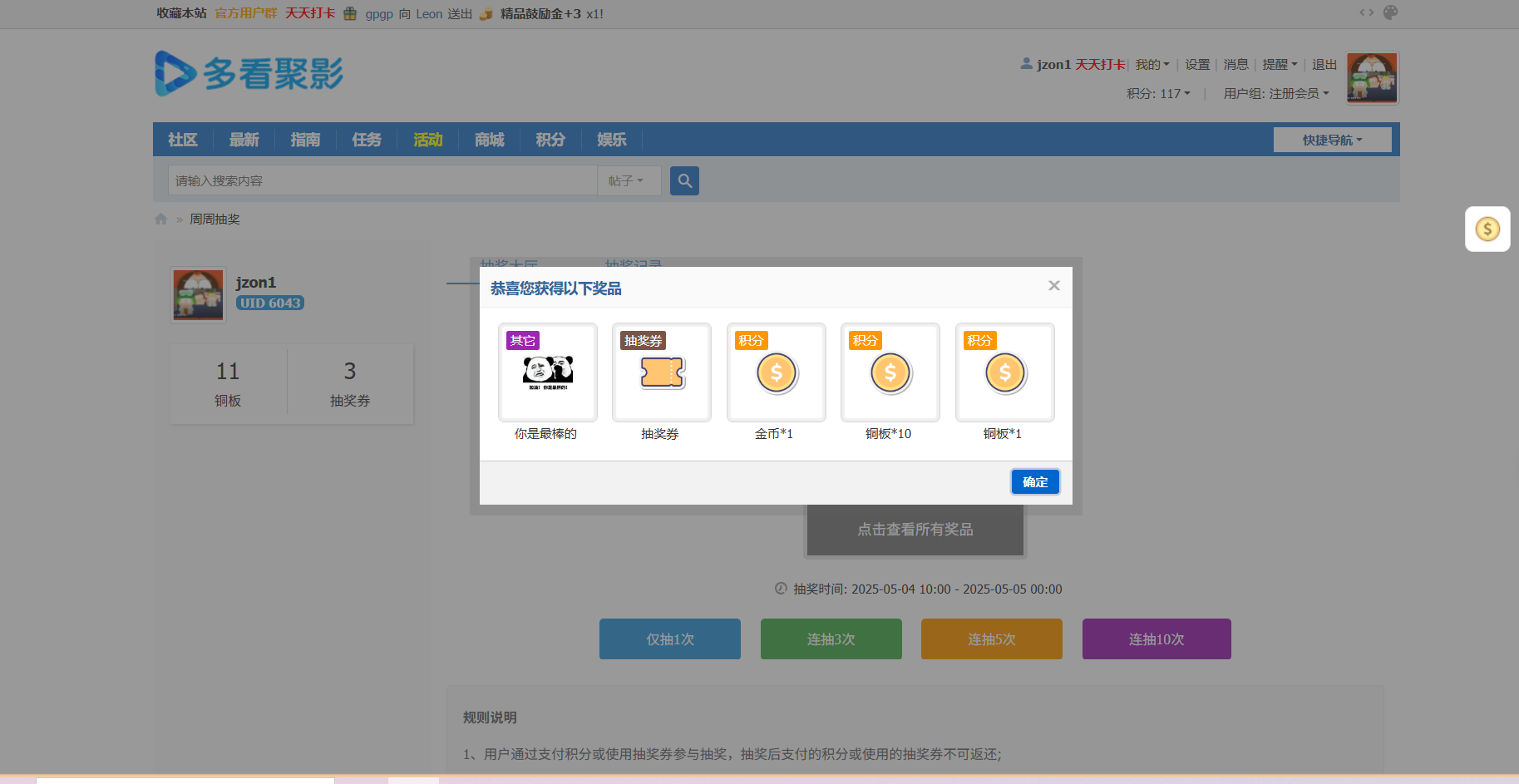Click the search input field
The height and width of the screenshot is (784, 1519).
tap(381, 180)
